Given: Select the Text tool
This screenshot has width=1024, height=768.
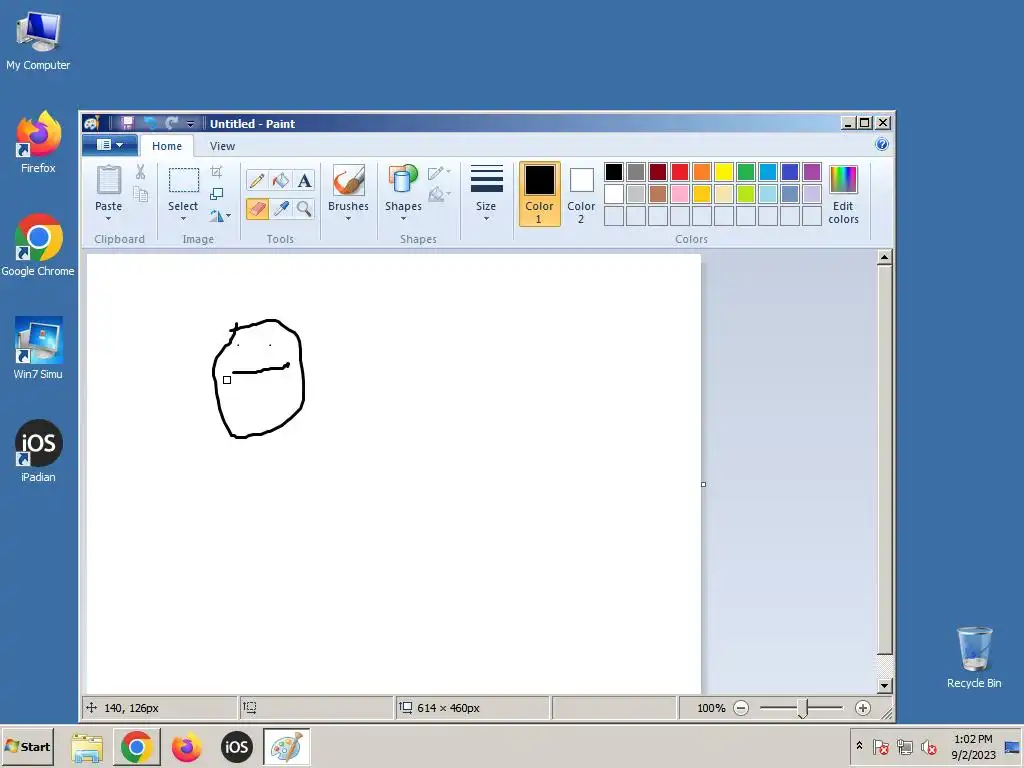Looking at the screenshot, I should coord(304,180).
